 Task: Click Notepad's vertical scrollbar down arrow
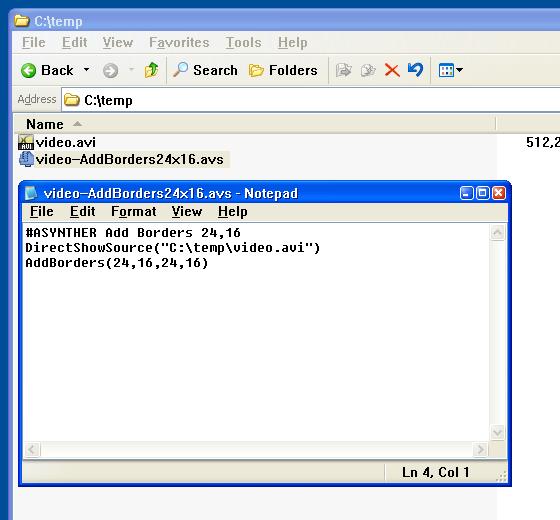(498, 432)
